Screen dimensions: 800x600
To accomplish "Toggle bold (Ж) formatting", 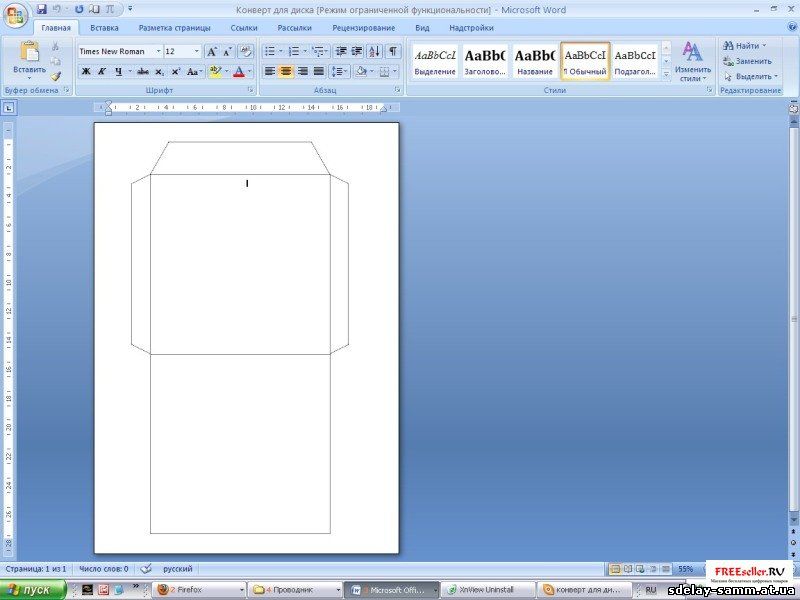I will [x=86, y=71].
